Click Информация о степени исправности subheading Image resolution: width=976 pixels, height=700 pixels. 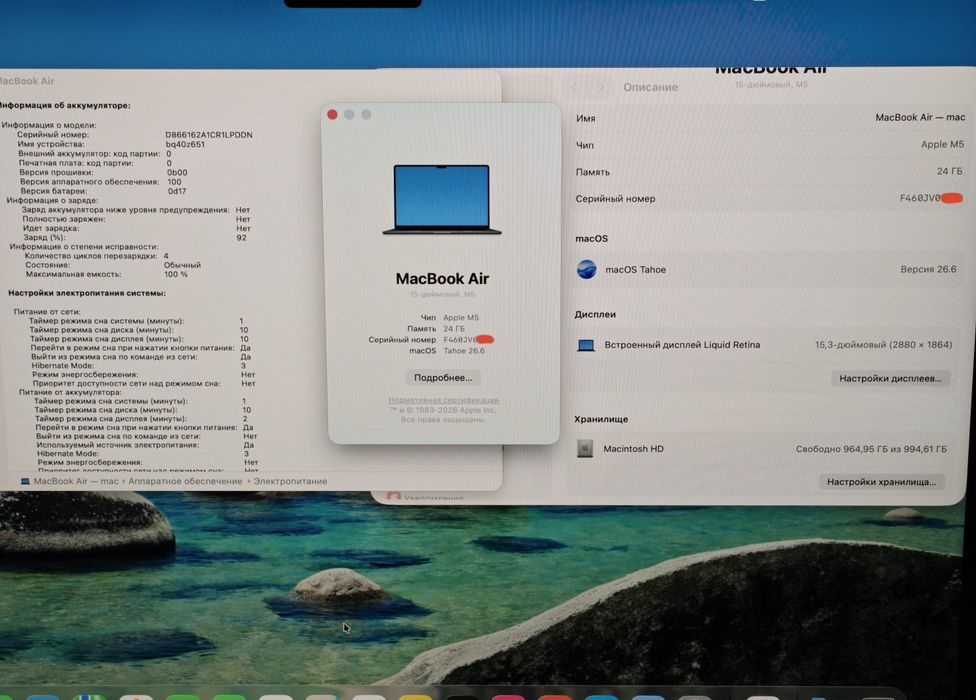[x=84, y=246]
